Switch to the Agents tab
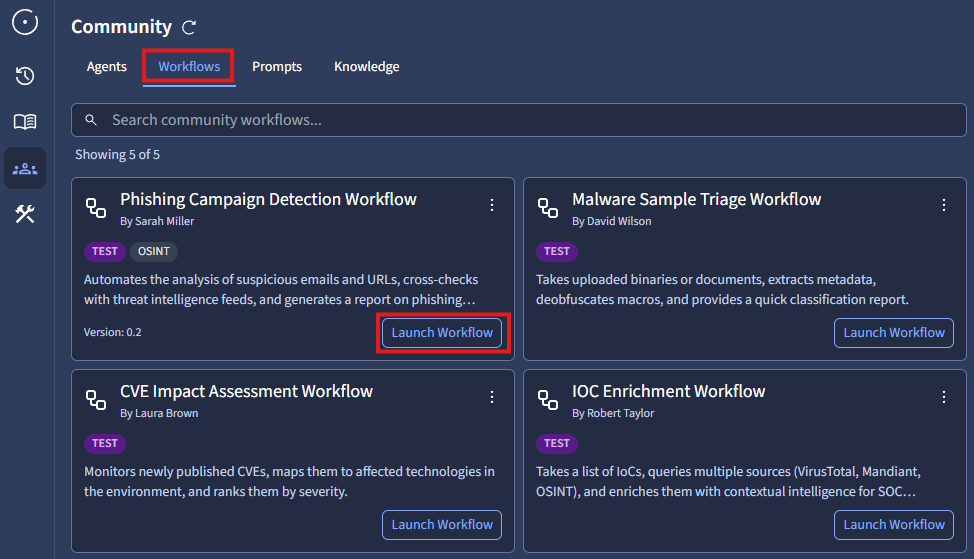974x559 pixels. 107,67
